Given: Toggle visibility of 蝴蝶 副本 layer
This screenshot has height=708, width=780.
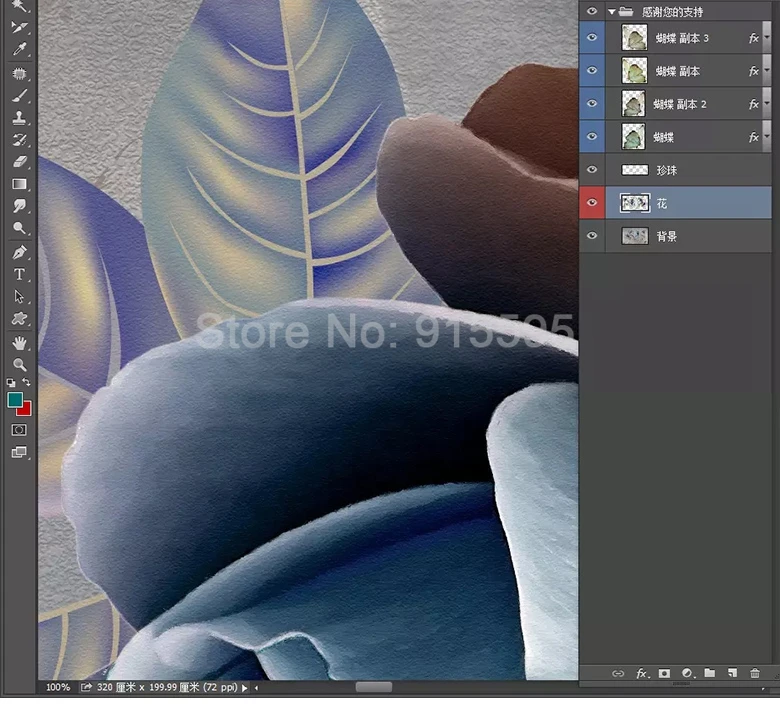Looking at the screenshot, I should point(591,70).
